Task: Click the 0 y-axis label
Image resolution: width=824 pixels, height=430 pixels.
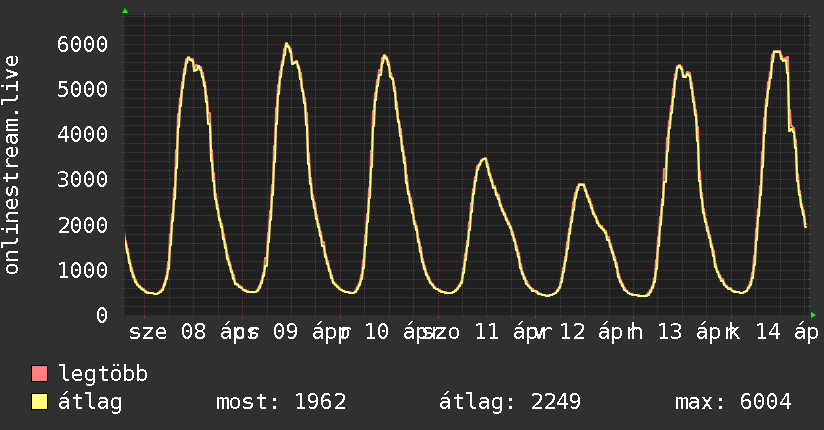Action: point(102,315)
